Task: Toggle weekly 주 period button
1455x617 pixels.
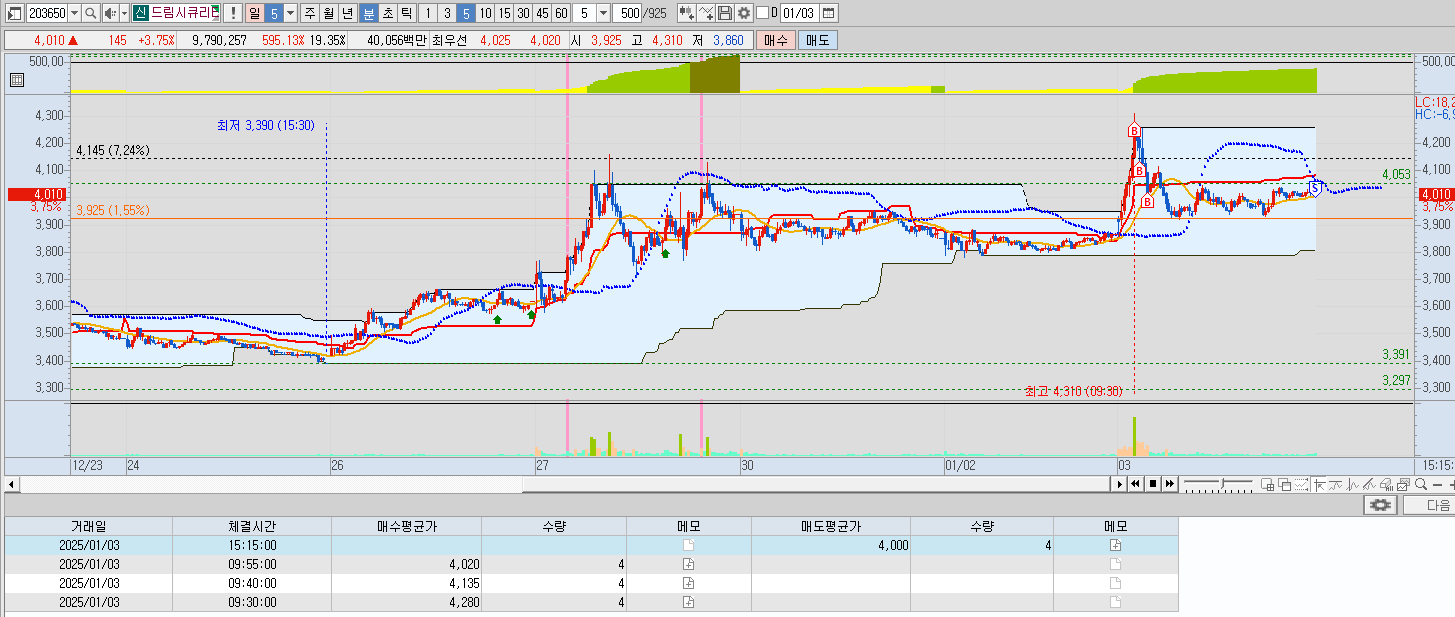Action: point(309,13)
